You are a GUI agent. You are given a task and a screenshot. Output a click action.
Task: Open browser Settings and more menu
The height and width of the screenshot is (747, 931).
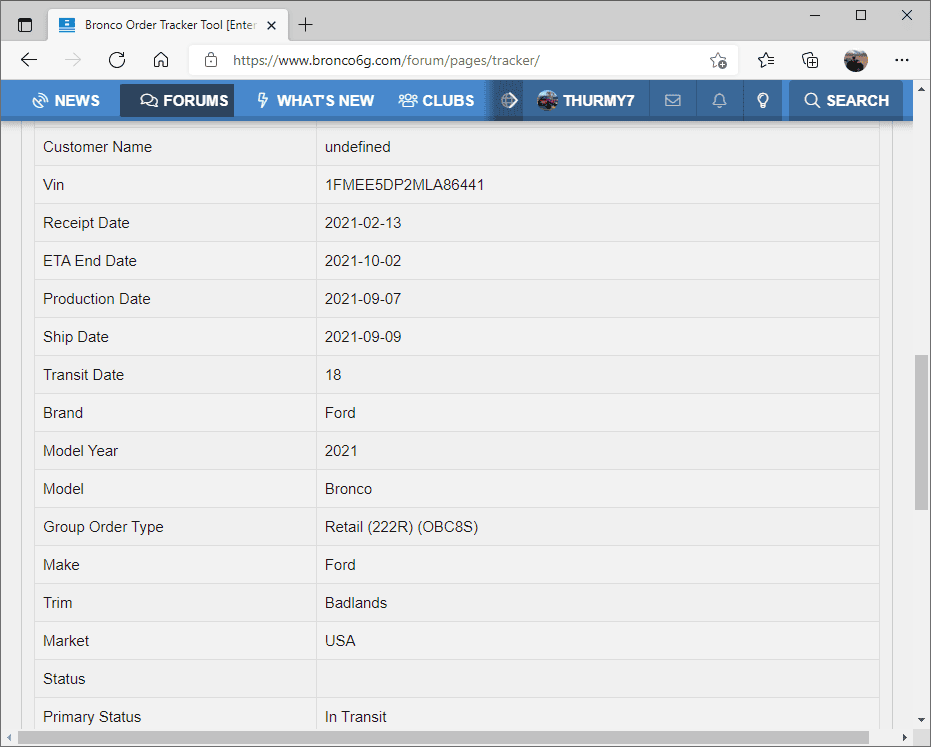click(x=901, y=60)
